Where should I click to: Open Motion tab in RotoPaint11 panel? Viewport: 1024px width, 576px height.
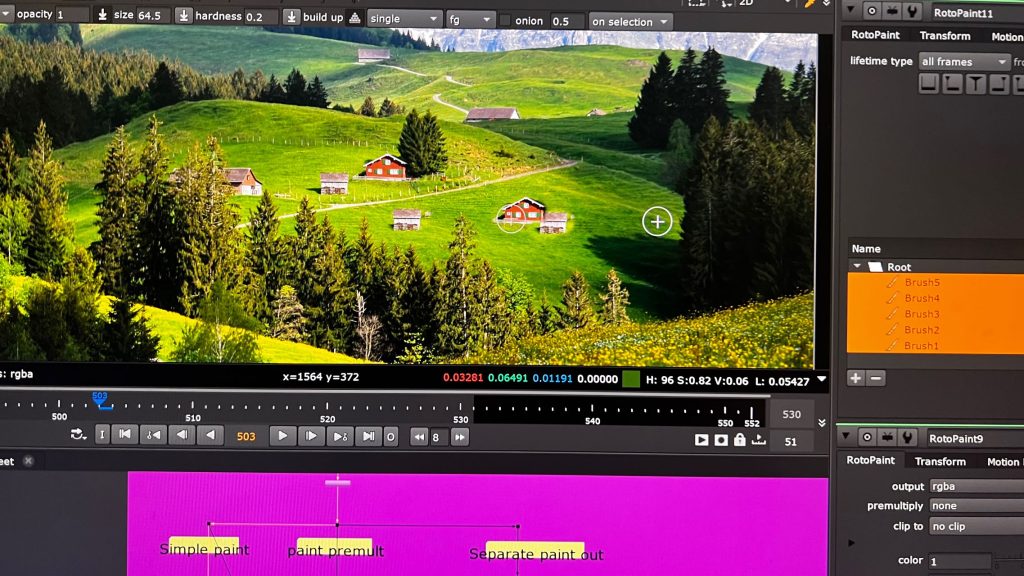1006,37
